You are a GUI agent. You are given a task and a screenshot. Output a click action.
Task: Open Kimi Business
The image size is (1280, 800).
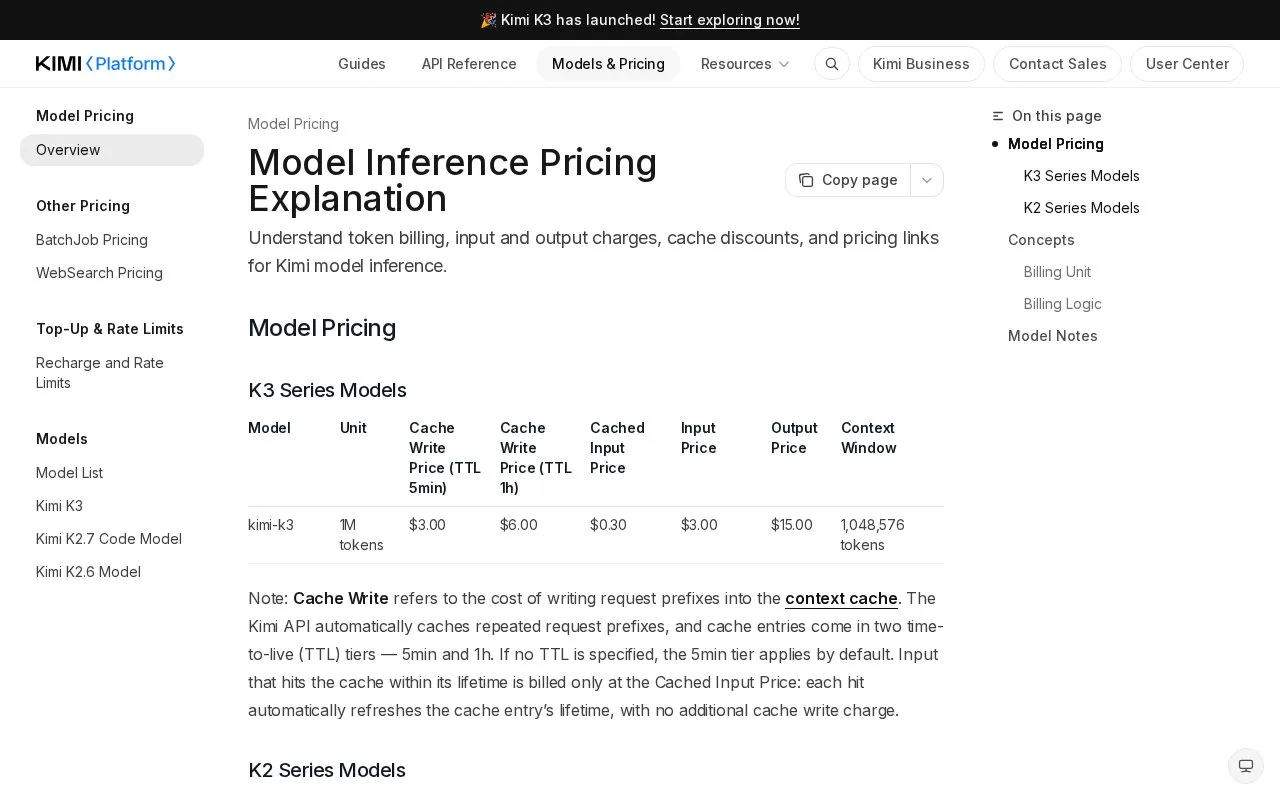coord(921,64)
